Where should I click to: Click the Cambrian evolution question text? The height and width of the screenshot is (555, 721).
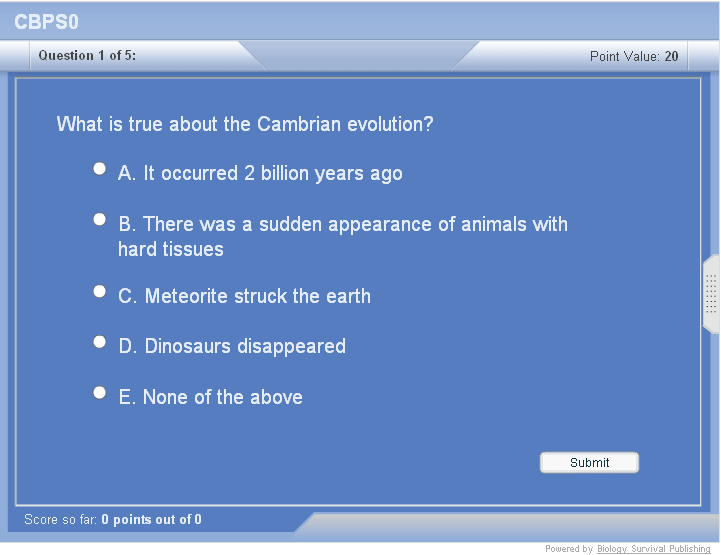tap(245, 125)
